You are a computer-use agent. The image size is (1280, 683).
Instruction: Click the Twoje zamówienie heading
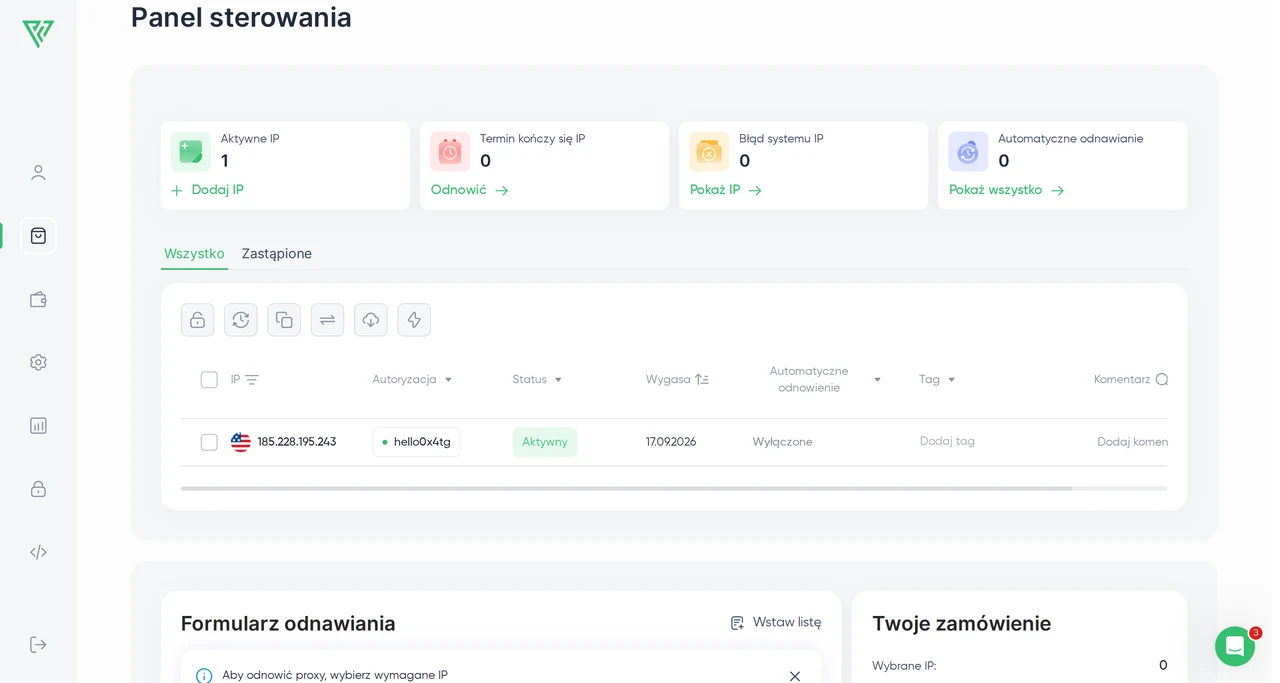pyautogui.click(x=961, y=624)
